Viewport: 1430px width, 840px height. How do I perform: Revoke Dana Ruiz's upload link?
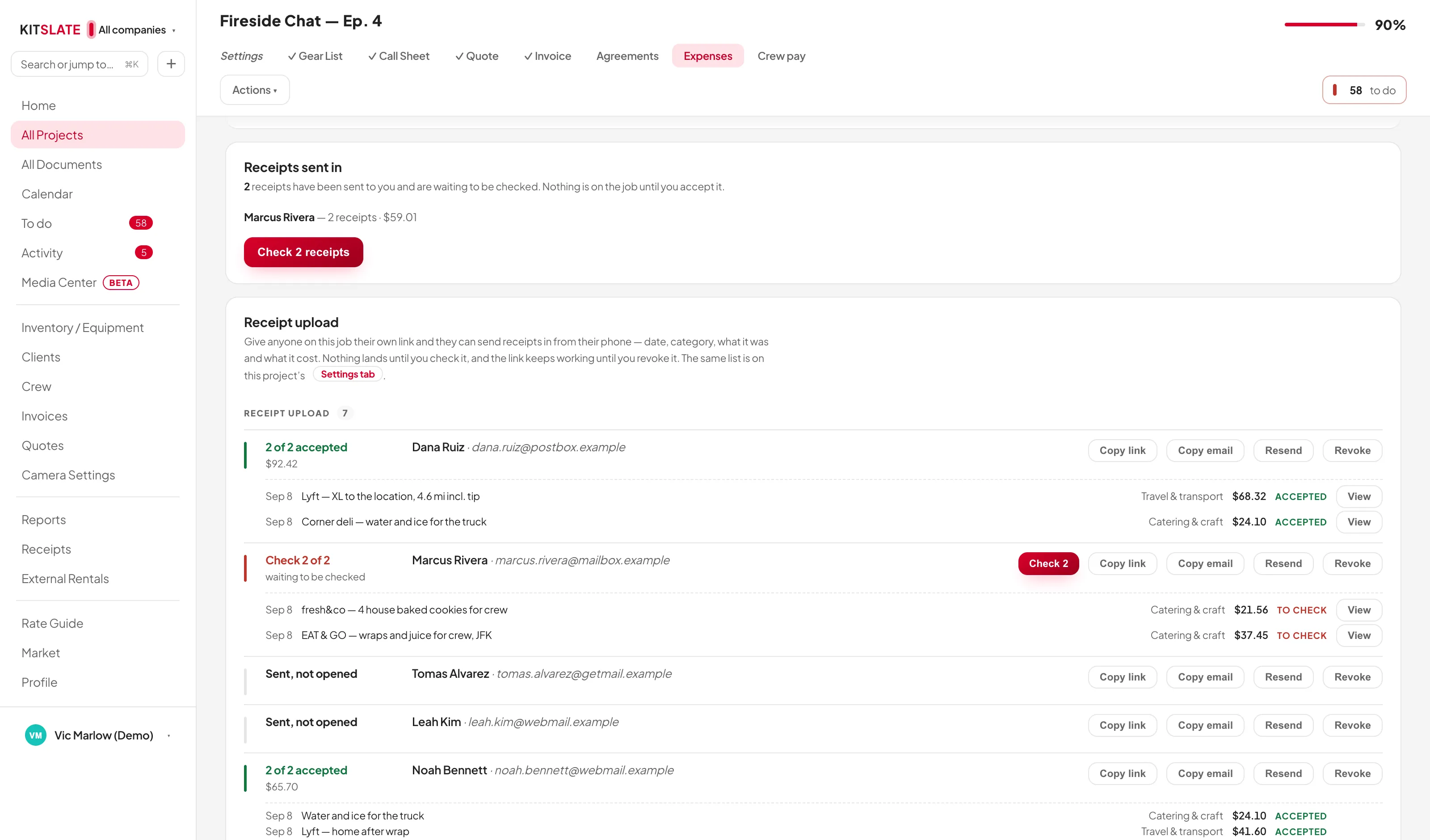click(x=1352, y=450)
